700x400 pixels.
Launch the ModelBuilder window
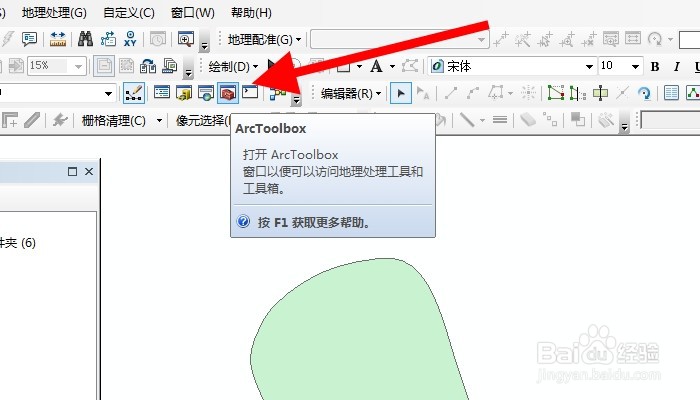(277, 93)
